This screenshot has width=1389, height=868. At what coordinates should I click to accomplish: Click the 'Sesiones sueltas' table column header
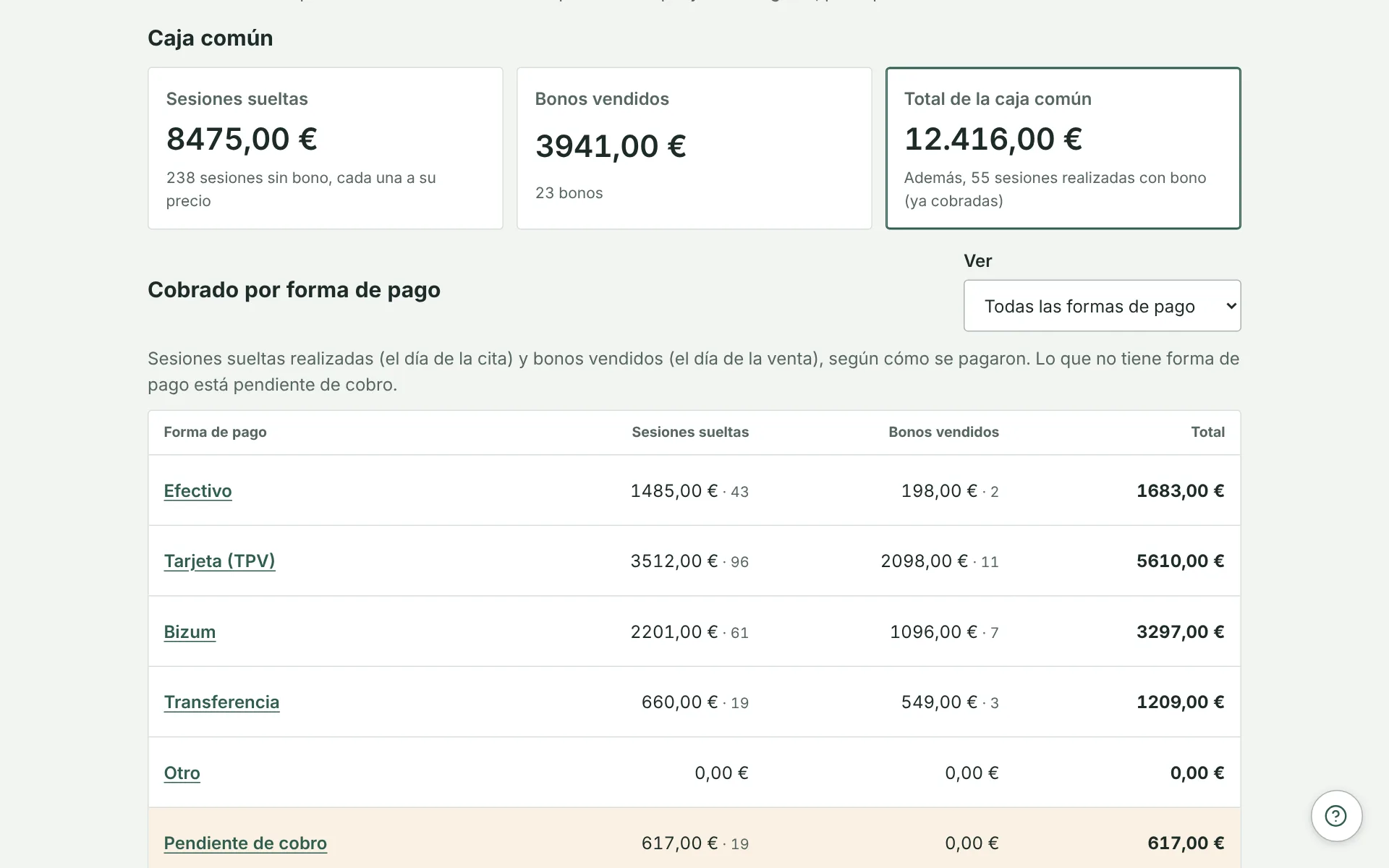[690, 432]
